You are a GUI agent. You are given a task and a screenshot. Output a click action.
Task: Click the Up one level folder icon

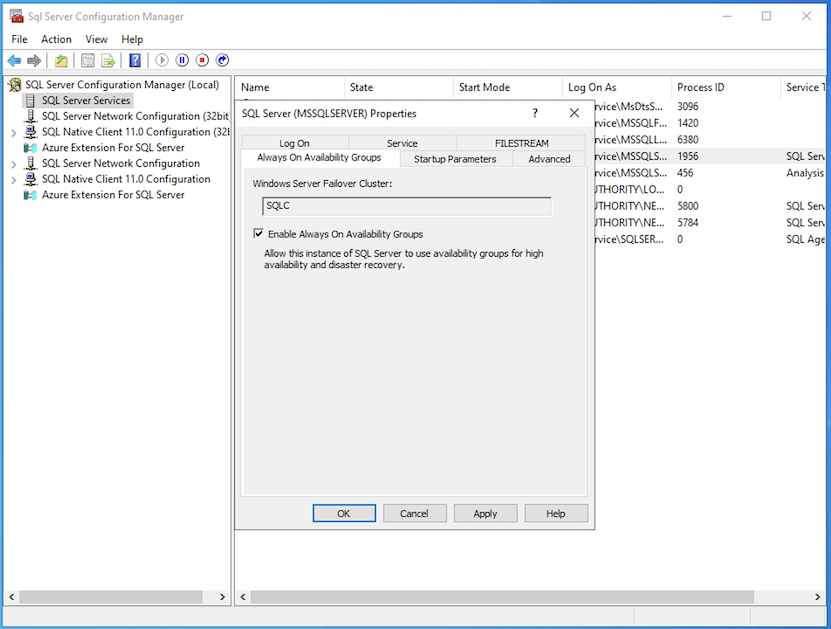[61, 60]
